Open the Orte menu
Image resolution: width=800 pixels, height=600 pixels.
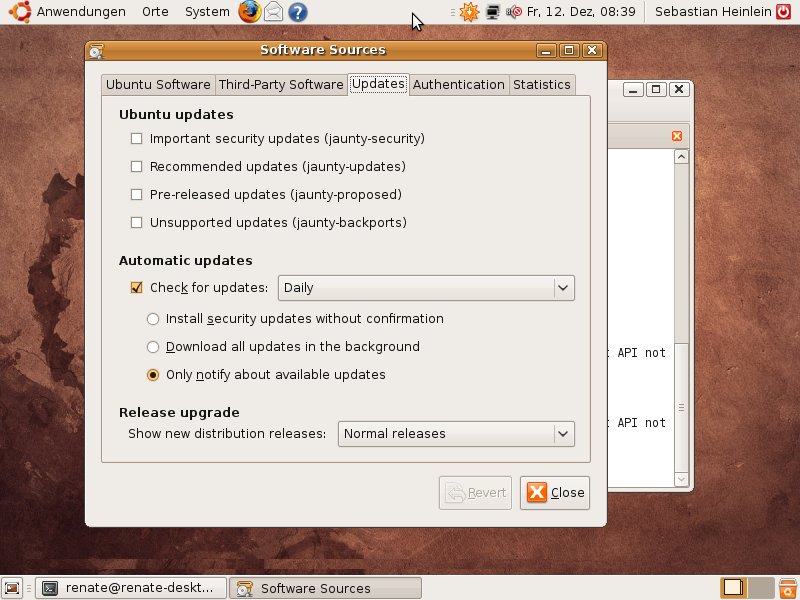155,12
